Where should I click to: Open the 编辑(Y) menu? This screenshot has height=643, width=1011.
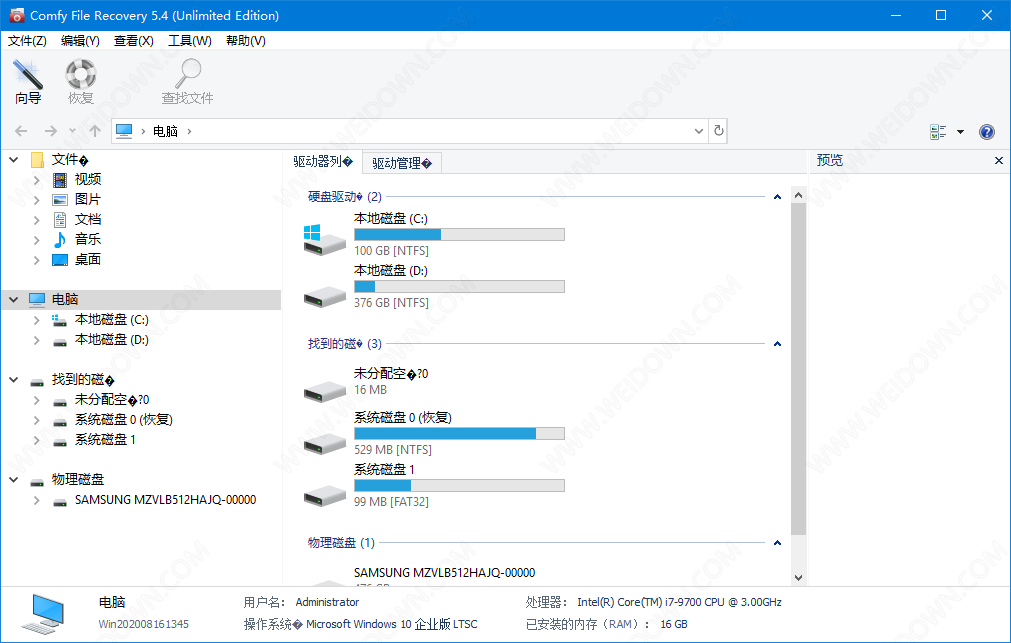[80, 41]
